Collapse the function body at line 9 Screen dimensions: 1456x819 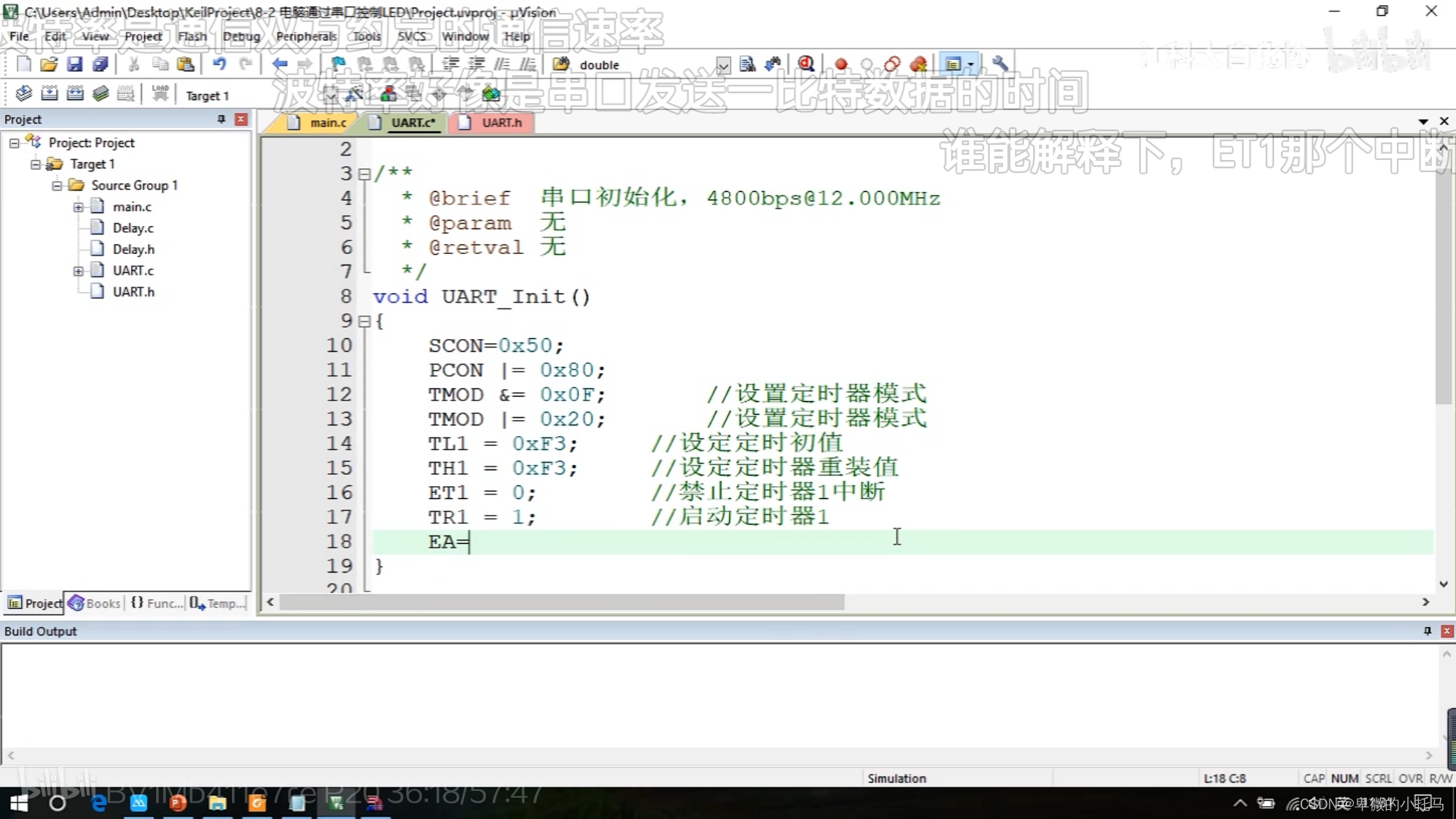(365, 322)
